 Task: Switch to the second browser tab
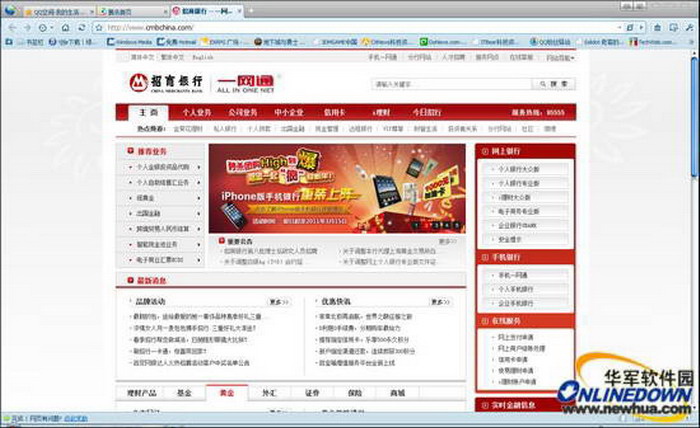(132, 12)
